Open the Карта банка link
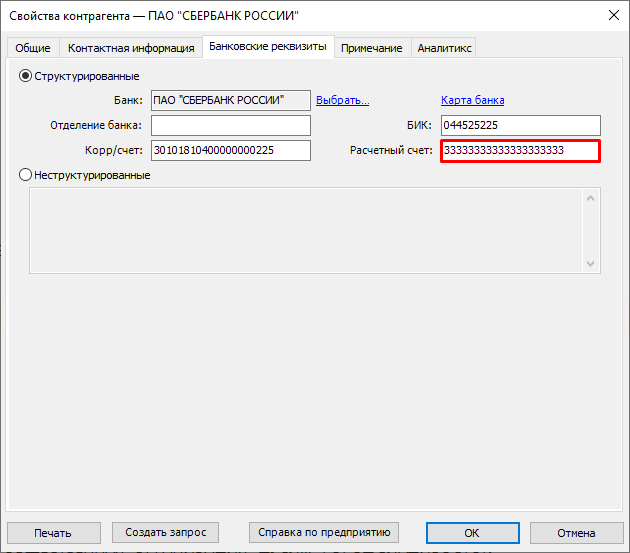630x553 pixels. pyautogui.click(x=472, y=100)
